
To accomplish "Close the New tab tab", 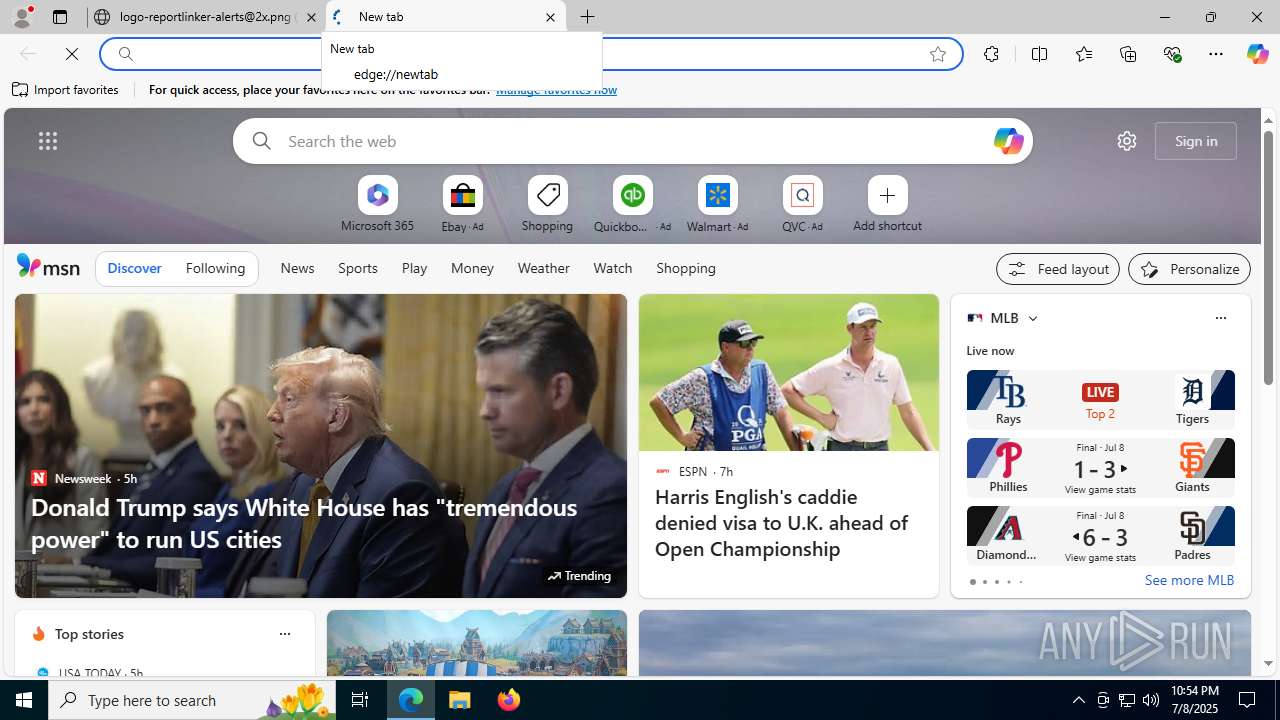I will coord(550,17).
